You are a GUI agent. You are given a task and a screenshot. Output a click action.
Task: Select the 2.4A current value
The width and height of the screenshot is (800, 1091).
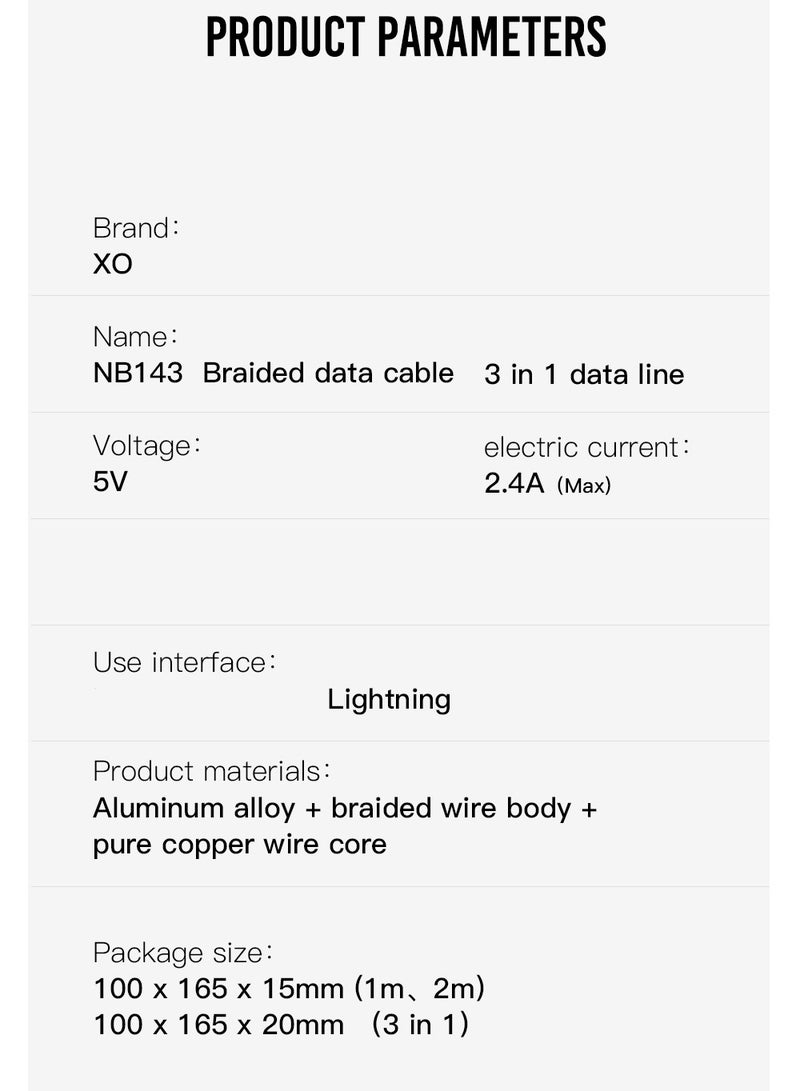click(514, 484)
